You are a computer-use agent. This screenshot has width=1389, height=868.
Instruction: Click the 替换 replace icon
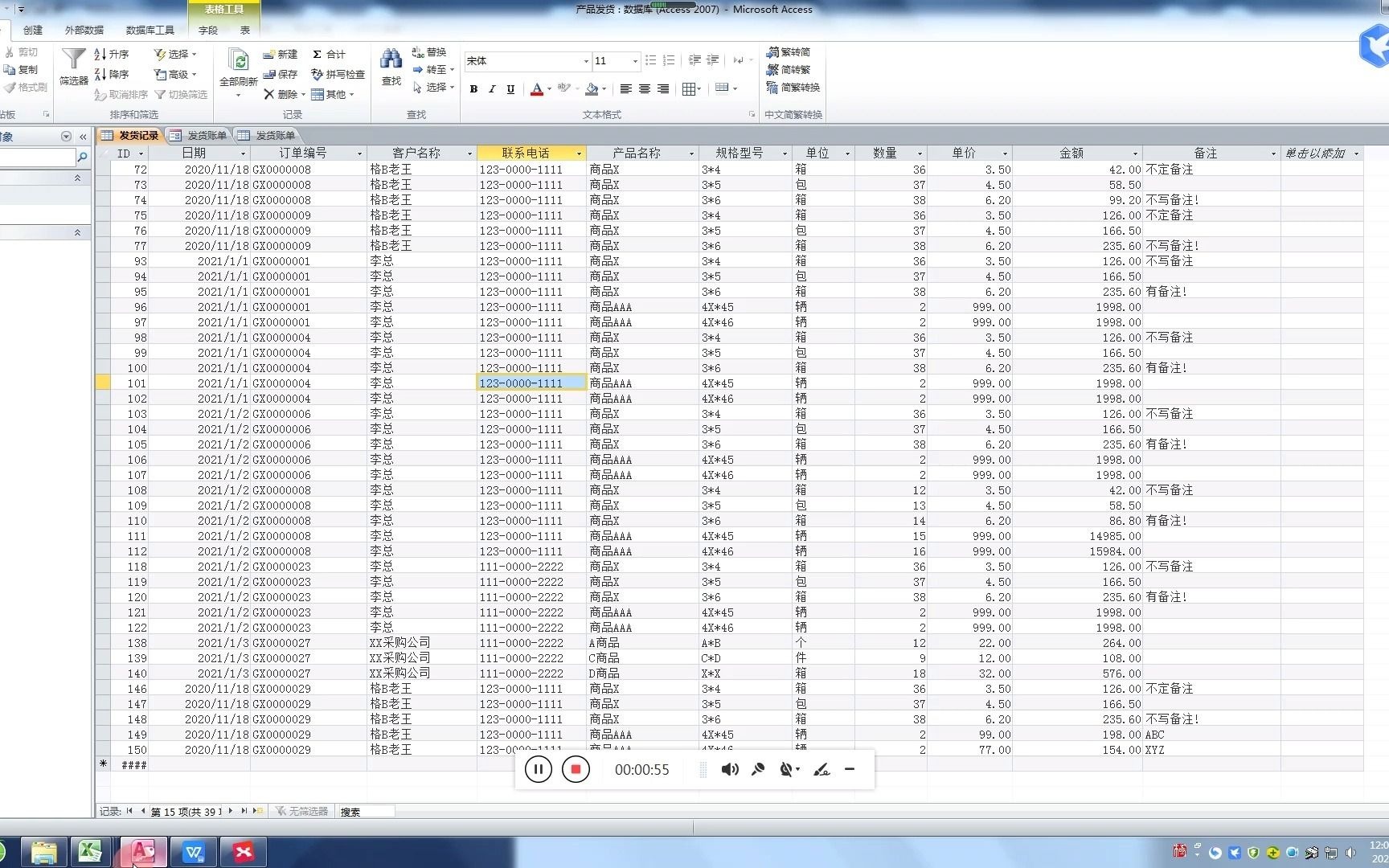(432, 51)
